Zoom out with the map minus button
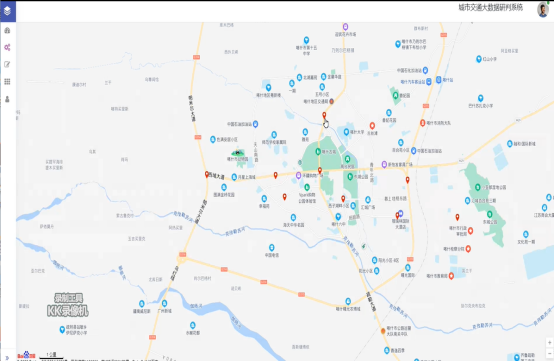 point(549,353)
